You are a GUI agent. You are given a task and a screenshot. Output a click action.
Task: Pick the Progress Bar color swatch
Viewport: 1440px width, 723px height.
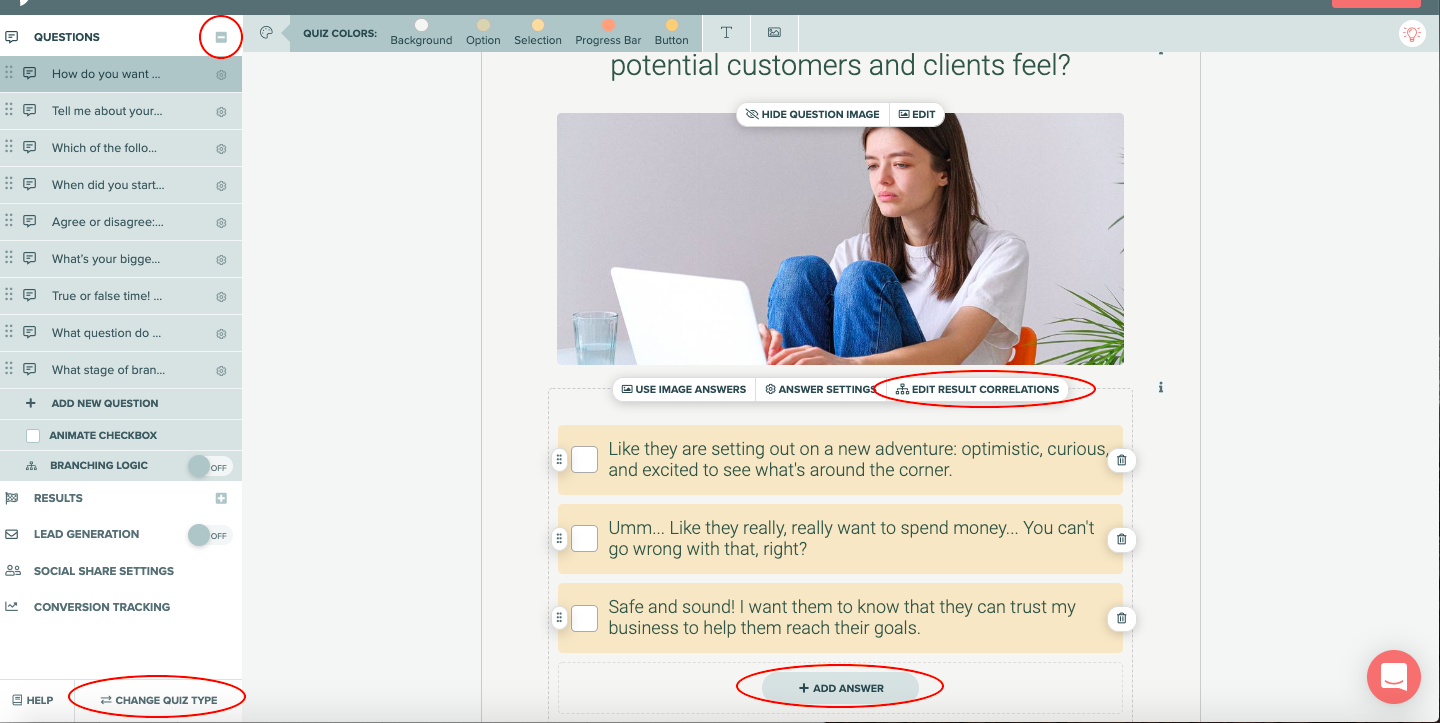[x=608, y=25]
